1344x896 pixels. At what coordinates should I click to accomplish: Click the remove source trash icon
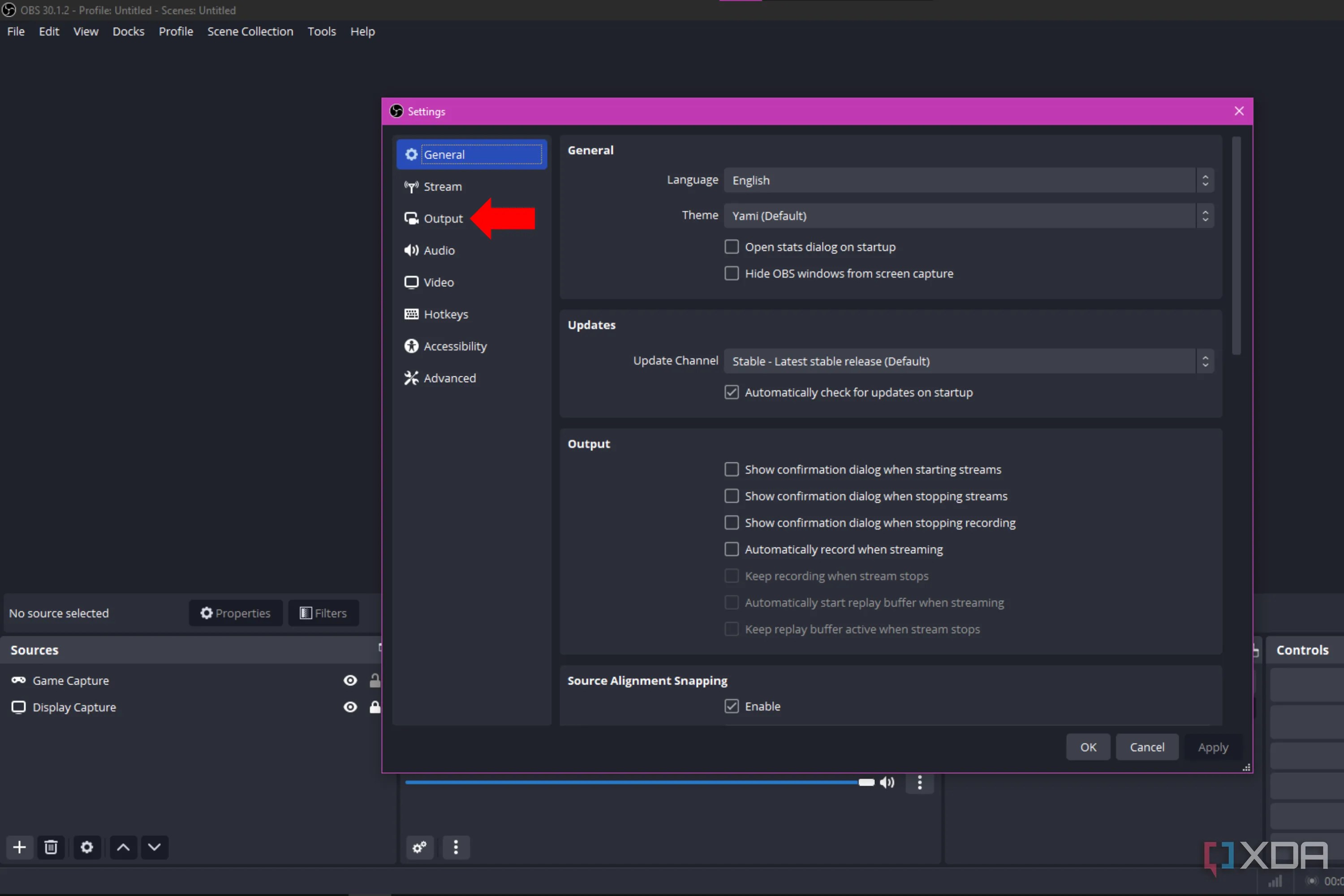(x=51, y=847)
